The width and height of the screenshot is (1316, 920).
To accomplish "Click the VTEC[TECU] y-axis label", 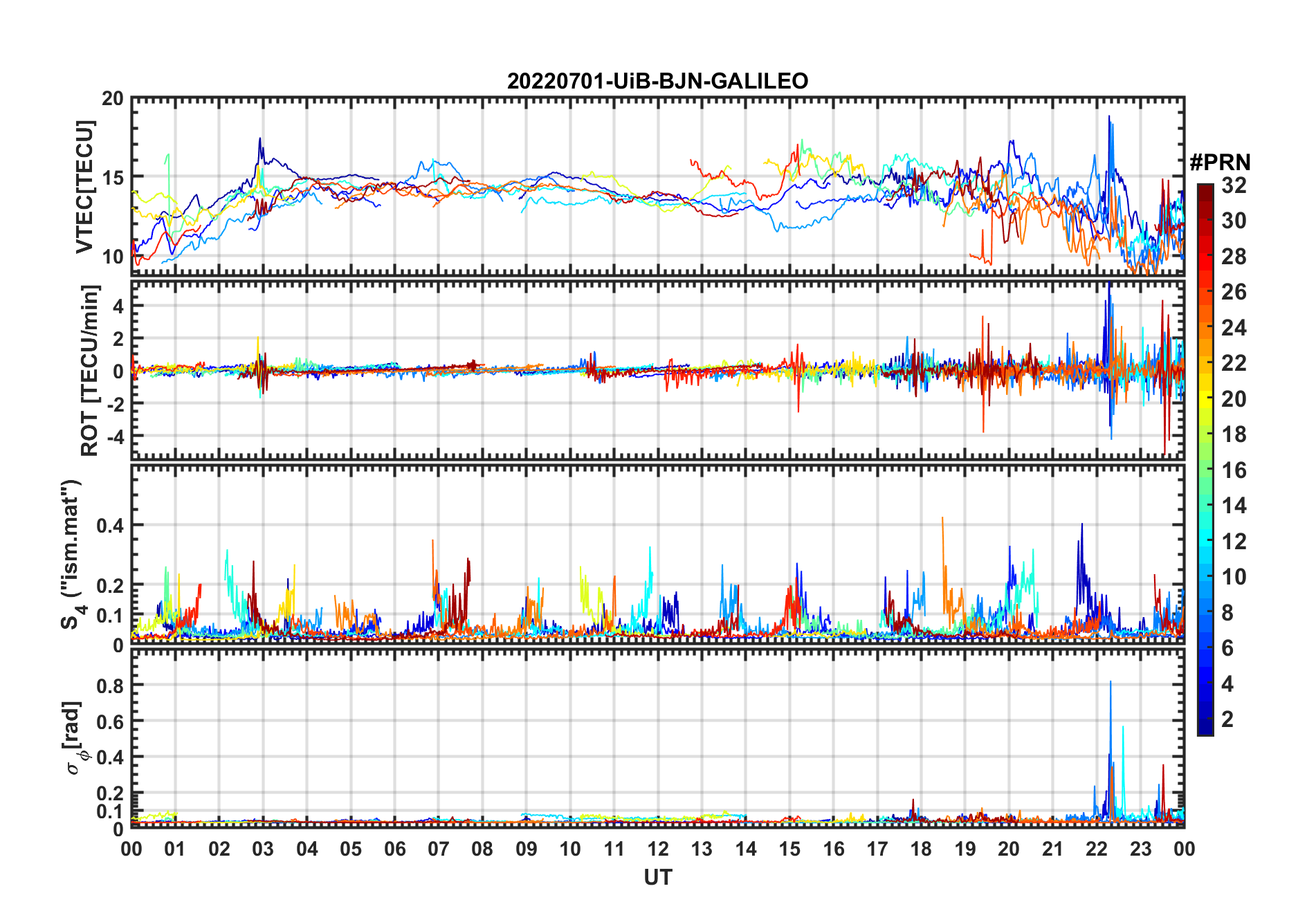I will pos(84,187).
